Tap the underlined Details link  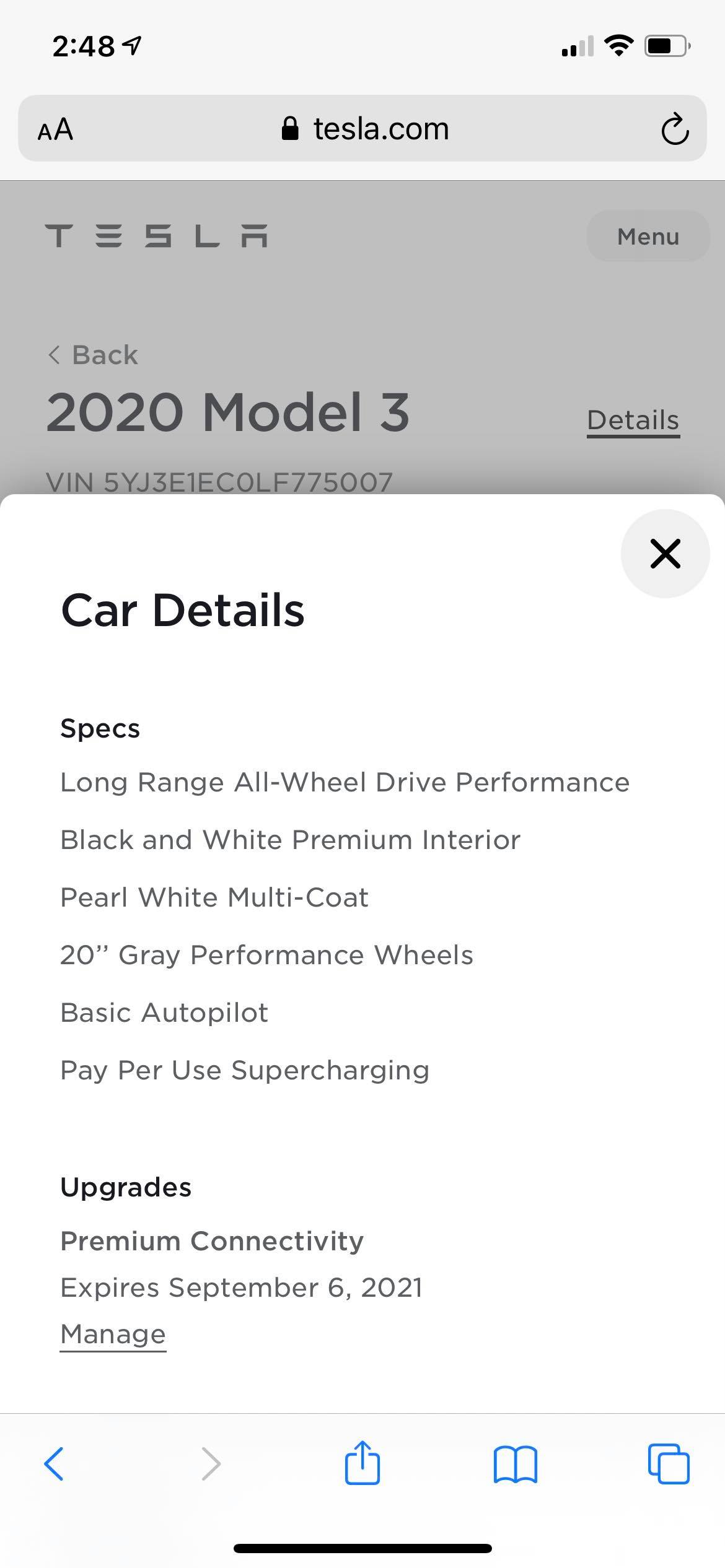(633, 420)
